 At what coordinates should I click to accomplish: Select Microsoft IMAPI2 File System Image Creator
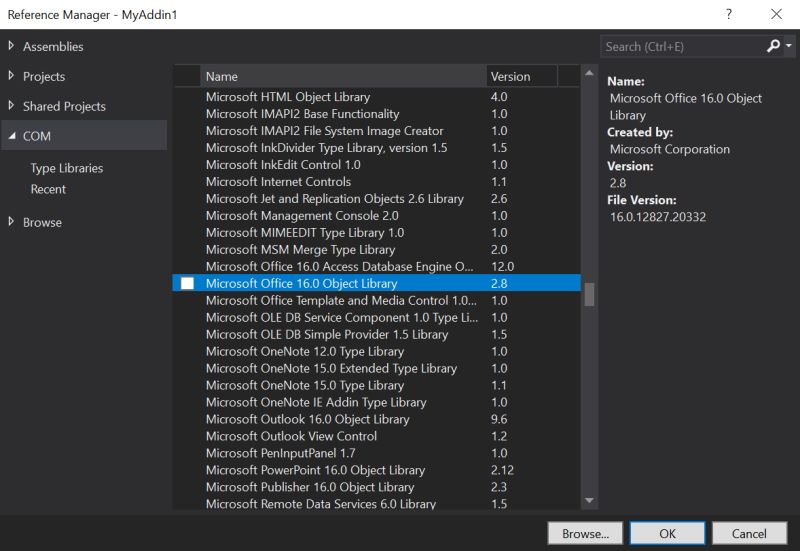coord(377,131)
